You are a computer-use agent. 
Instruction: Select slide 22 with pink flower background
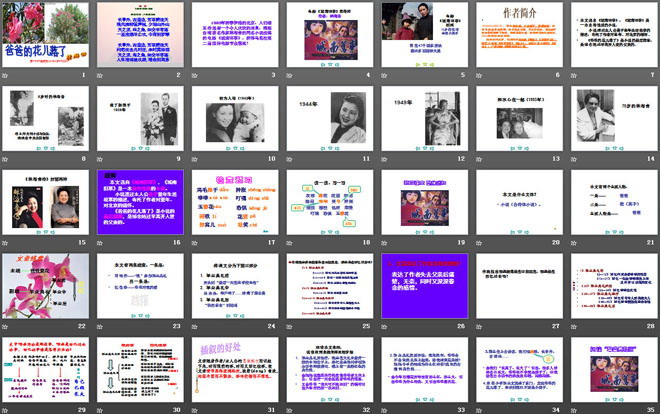tap(41, 285)
